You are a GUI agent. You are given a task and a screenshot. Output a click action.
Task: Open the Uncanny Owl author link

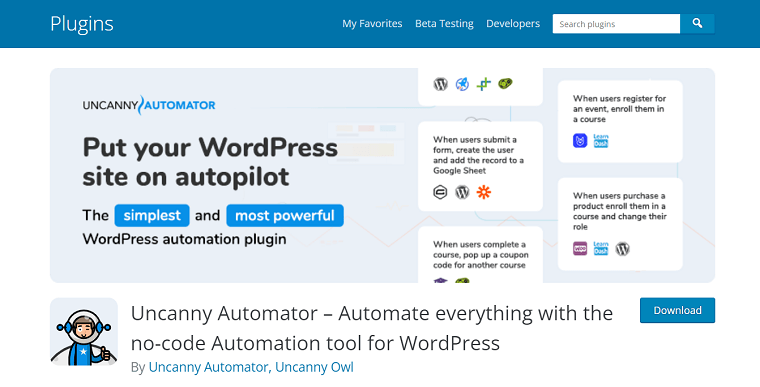pyautogui.click(x=315, y=367)
